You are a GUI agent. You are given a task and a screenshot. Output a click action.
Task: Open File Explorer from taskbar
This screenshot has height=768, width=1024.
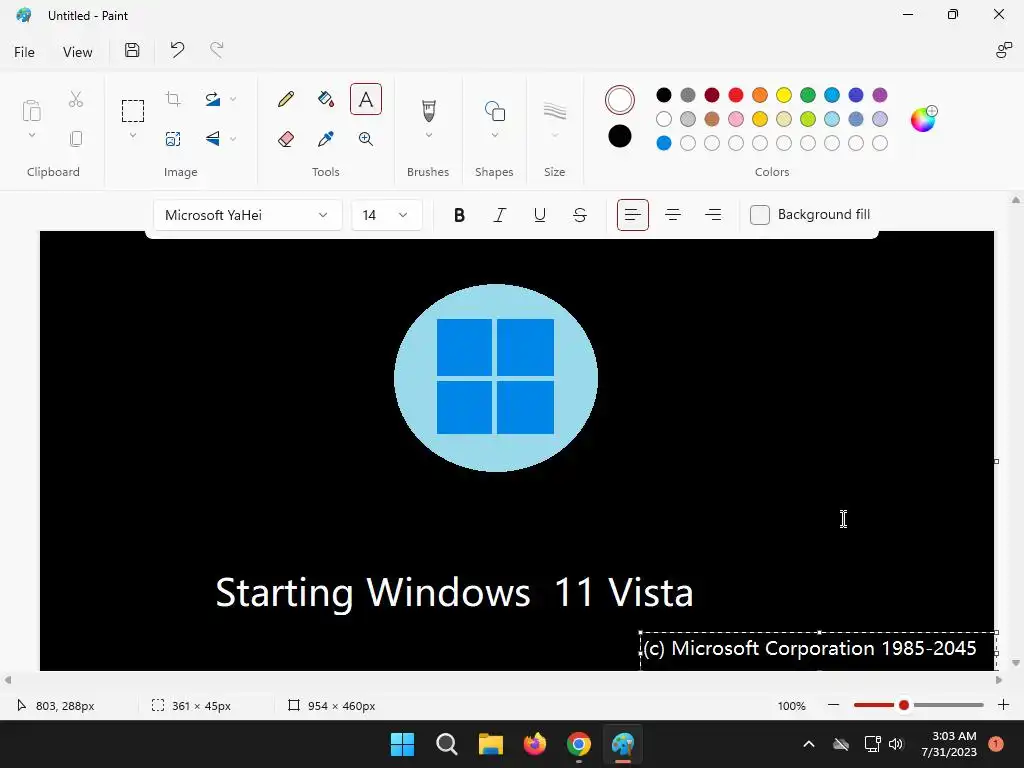tap(490, 744)
